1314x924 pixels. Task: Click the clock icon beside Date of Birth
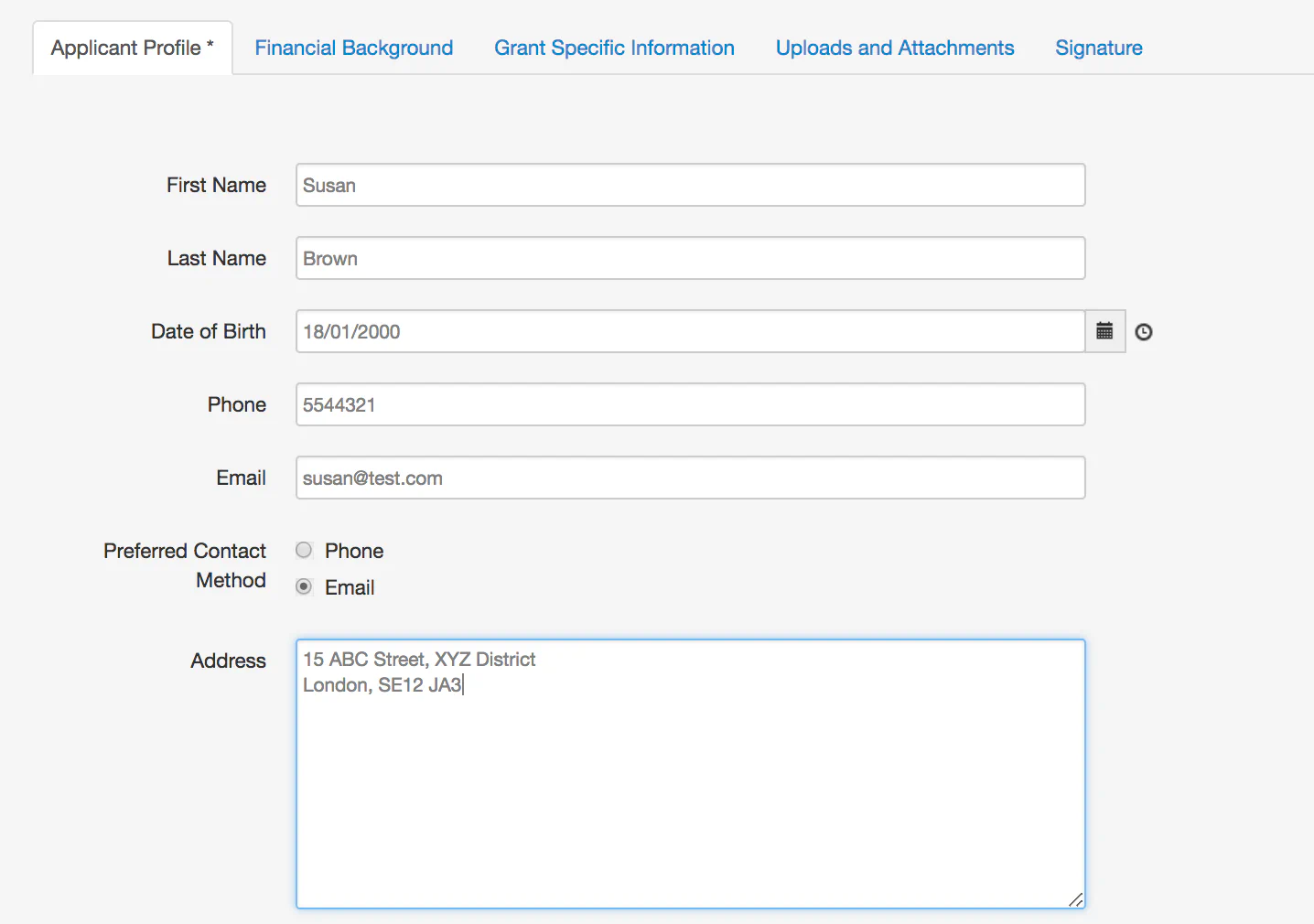[x=1144, y=331]
